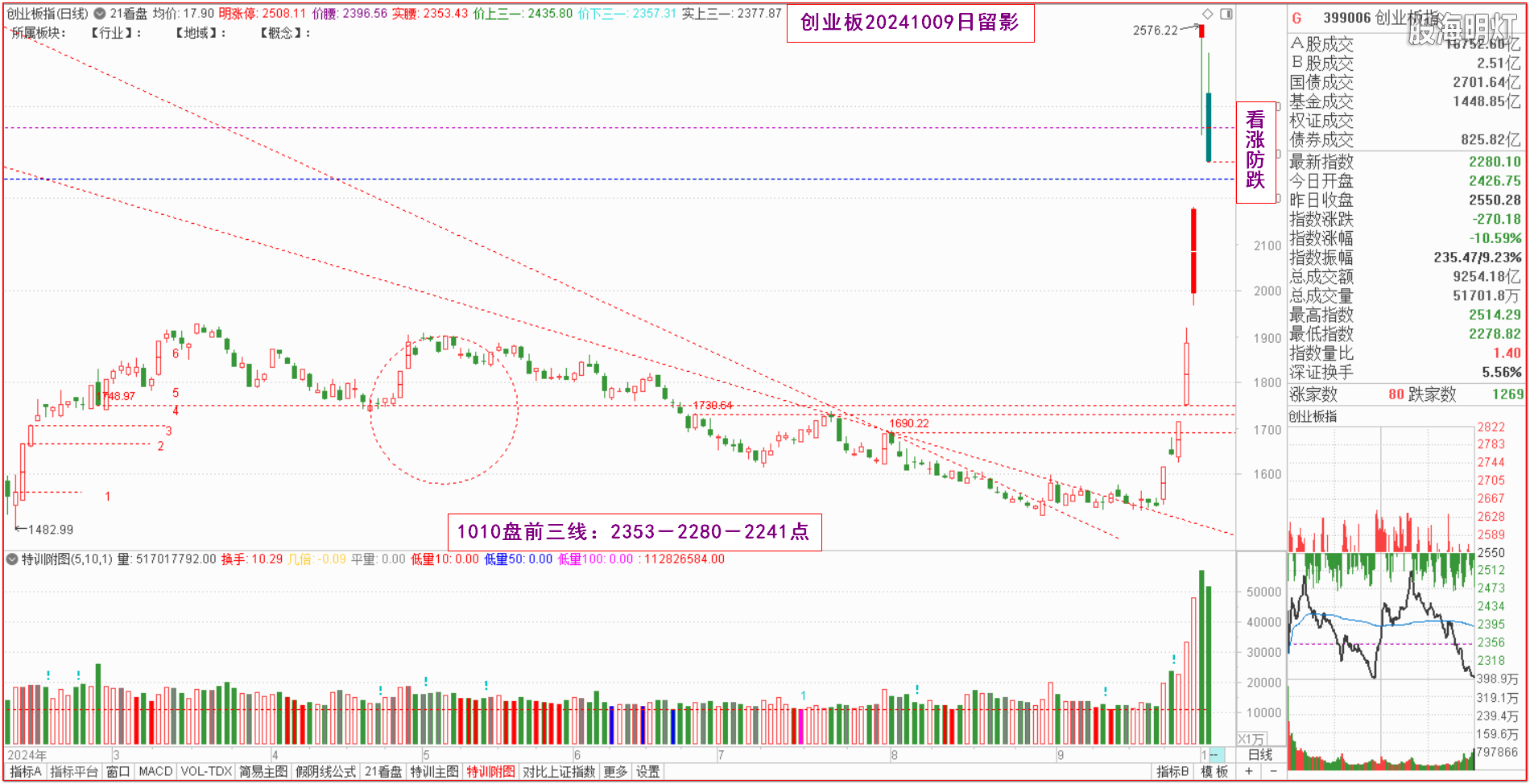Click the 指数涨跌 value -270.18
Screen dimensions: 1530x784
tap(1496, 219)
